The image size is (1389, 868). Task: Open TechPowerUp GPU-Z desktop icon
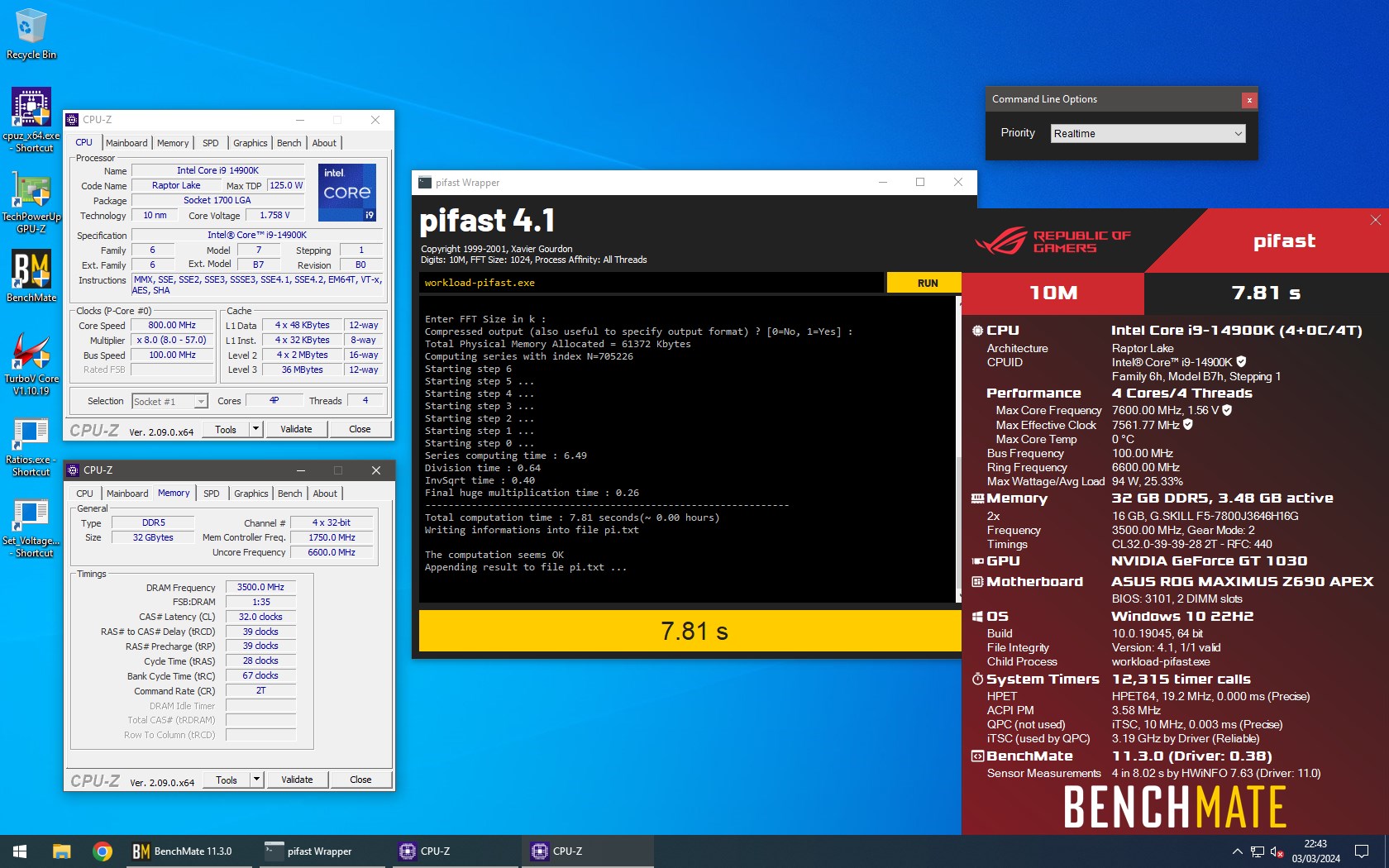pyautogui.click(x=31, y=201)
